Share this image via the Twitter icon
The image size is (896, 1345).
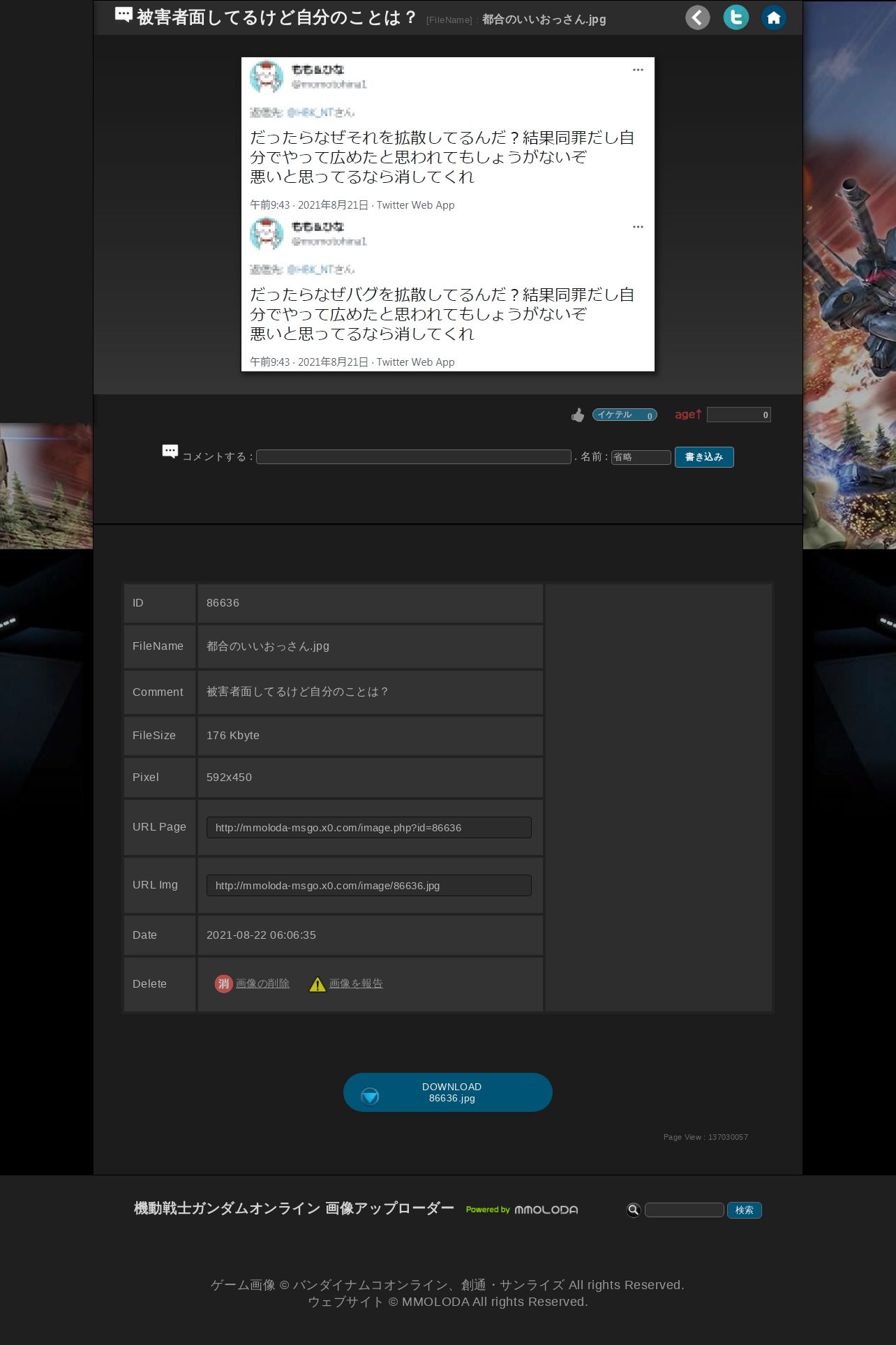pyautogui.click(x=736, y=17)
